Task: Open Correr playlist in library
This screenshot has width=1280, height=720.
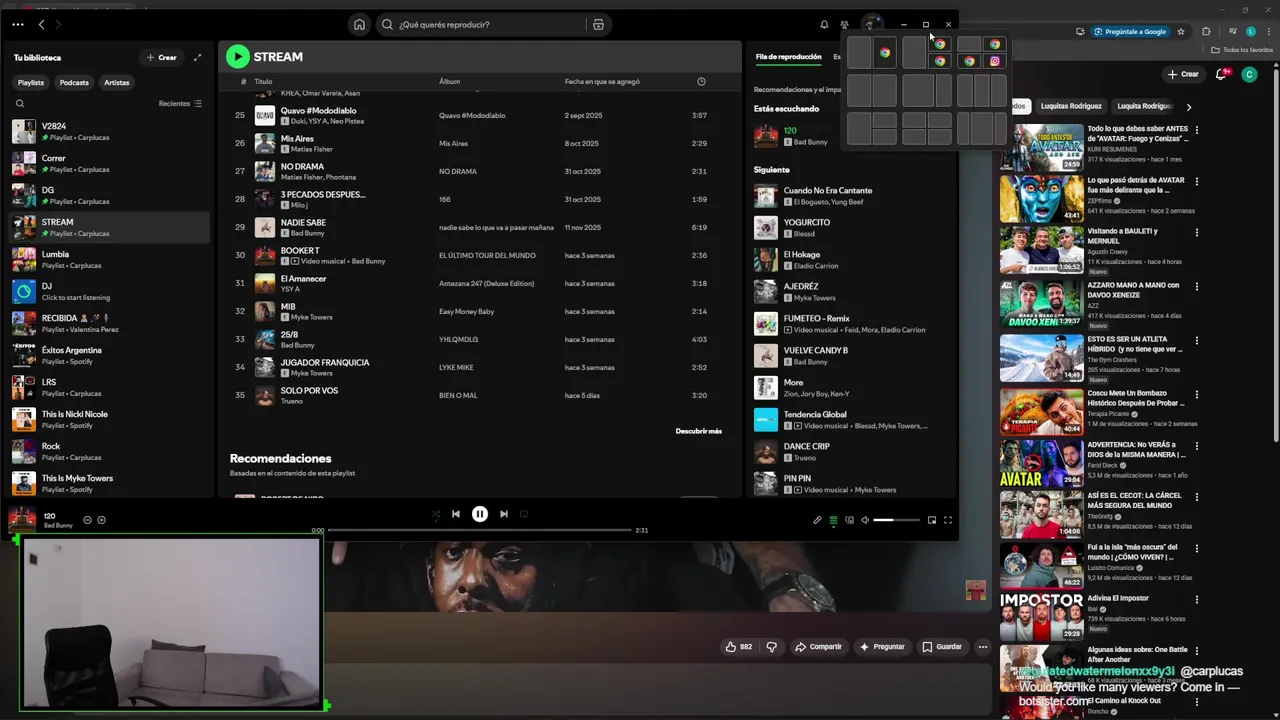Action: coord(110,163)
